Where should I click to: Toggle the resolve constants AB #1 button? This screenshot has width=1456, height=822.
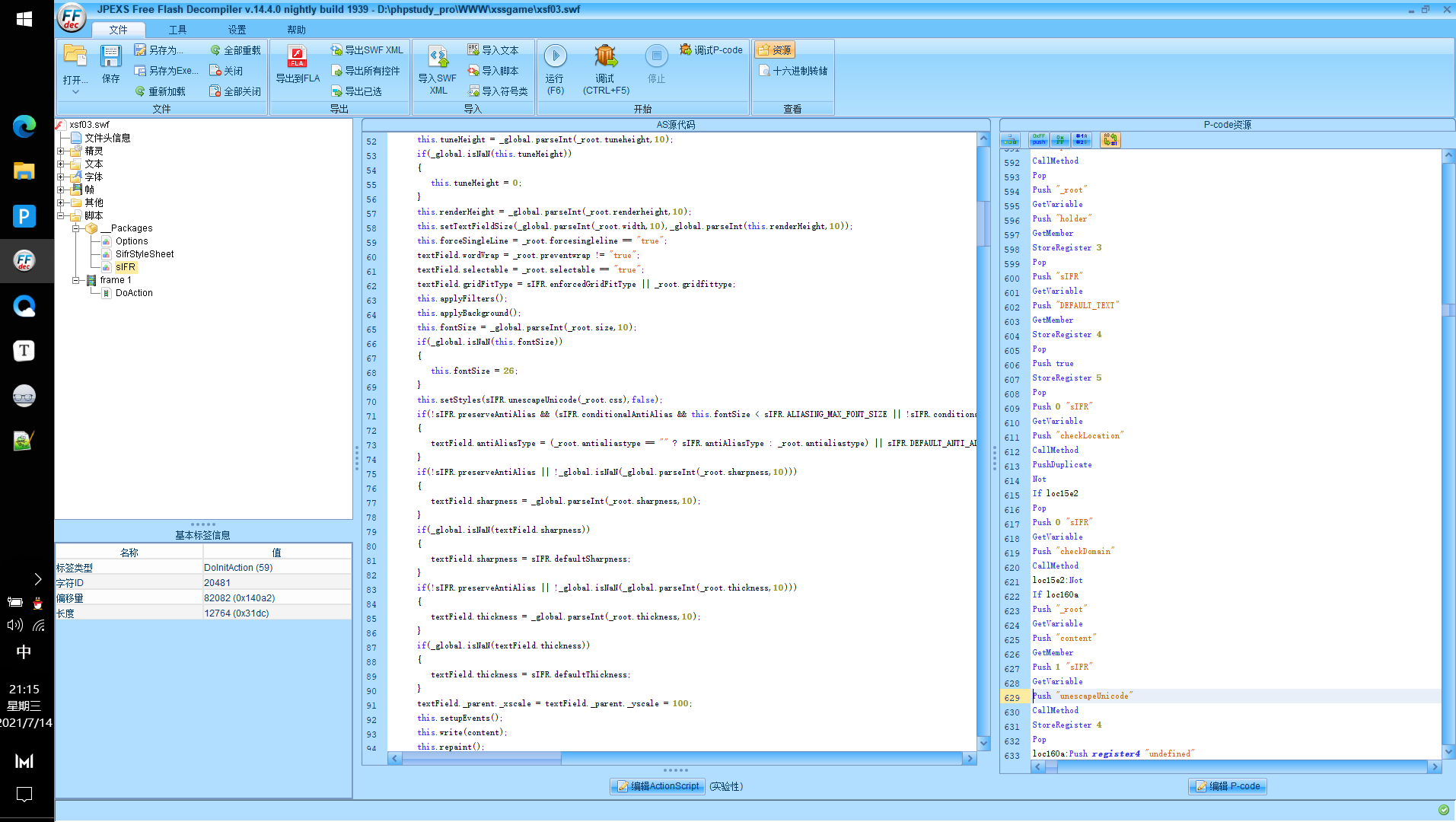pos(1110,140)
